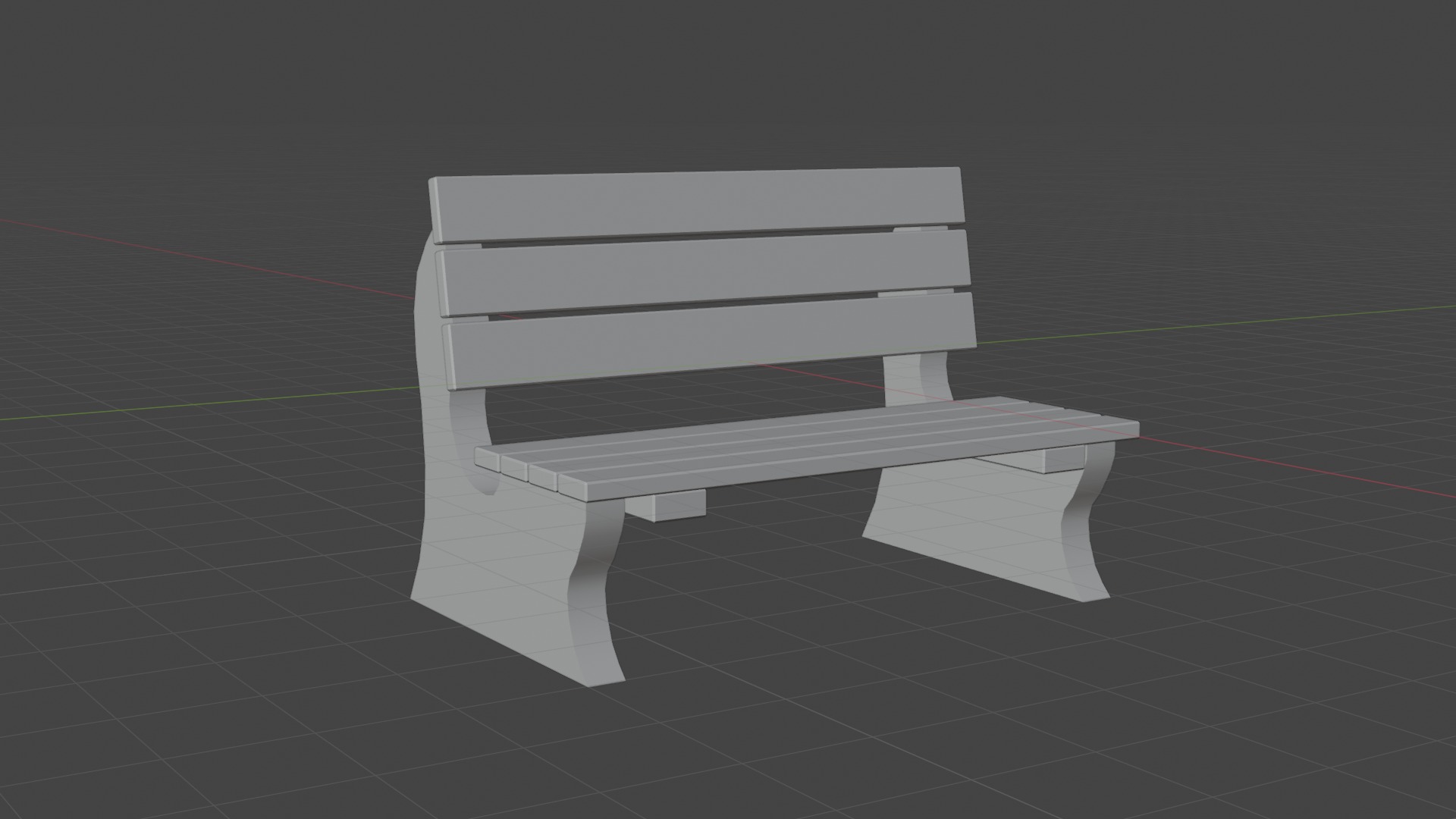This screenshot has height=819, width=1456.
Task: Select the top backrest plank of the bench
Action: pyautogui.click(x=698, y=205)
